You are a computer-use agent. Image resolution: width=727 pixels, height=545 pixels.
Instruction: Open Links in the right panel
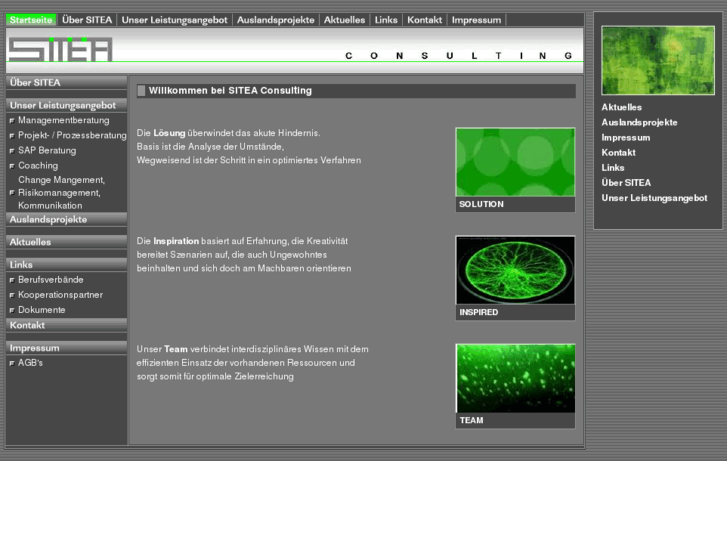tap(612, 168)
